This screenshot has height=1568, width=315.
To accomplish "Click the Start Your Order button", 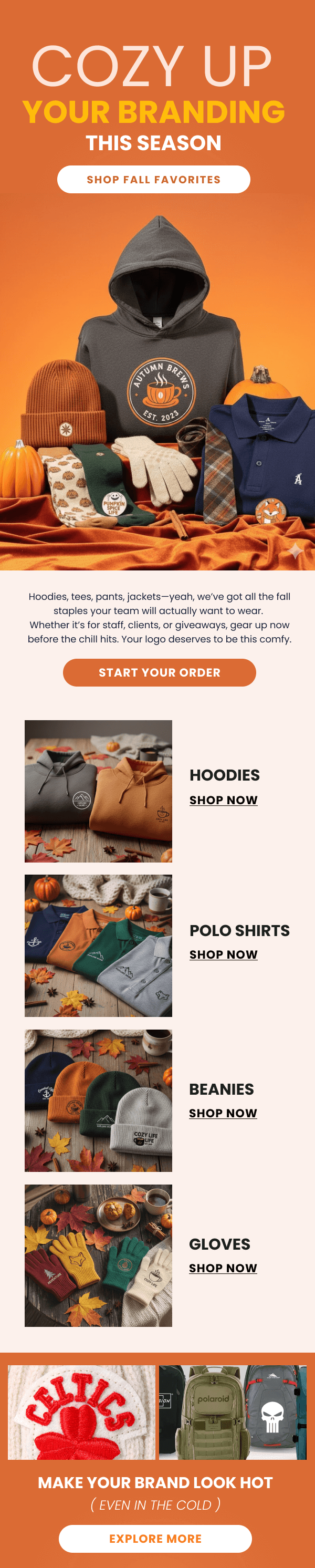I will (x=159, y=672).
